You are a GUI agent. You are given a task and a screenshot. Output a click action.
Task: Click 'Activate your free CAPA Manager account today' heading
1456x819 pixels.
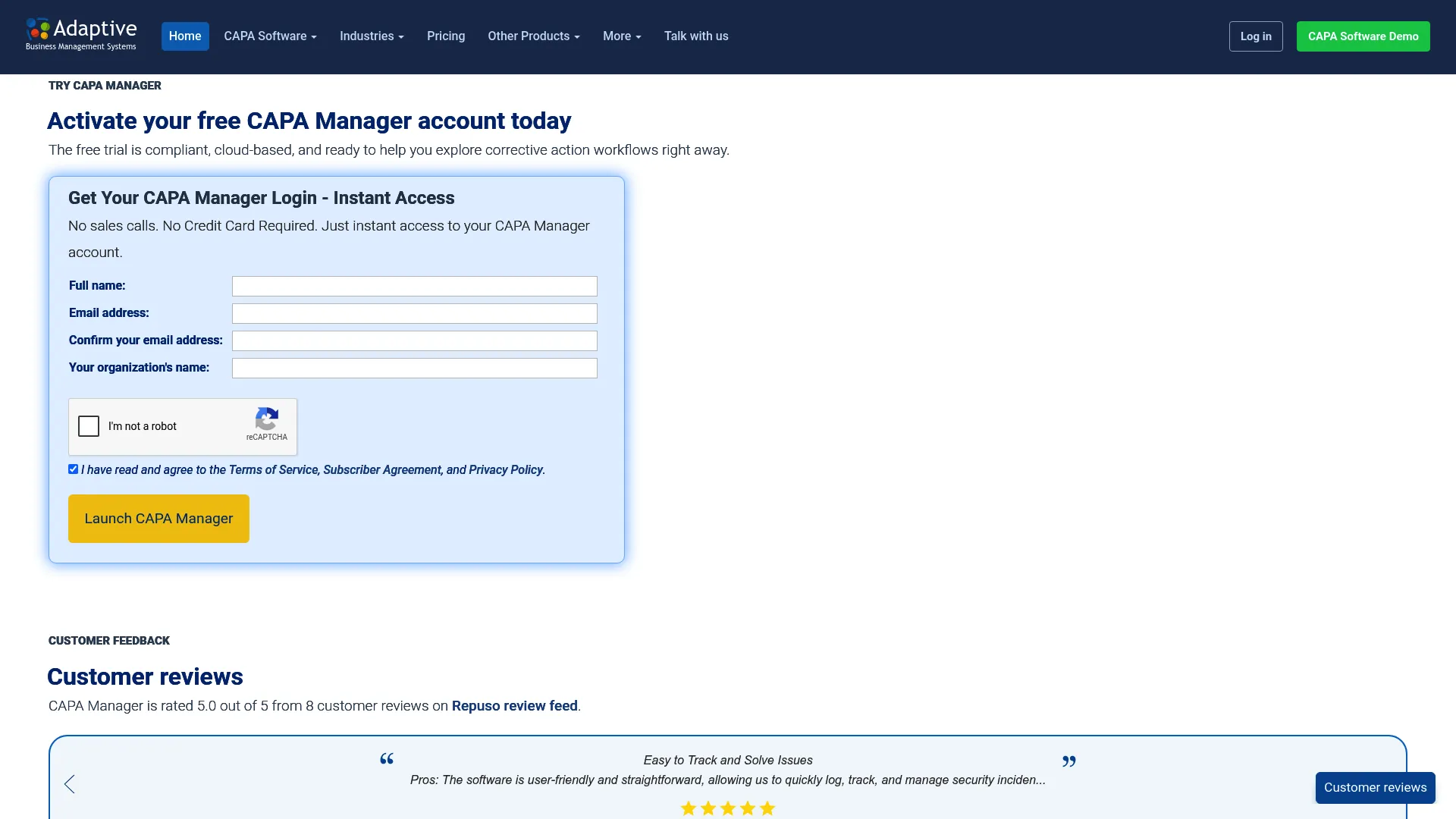(309, 121)
